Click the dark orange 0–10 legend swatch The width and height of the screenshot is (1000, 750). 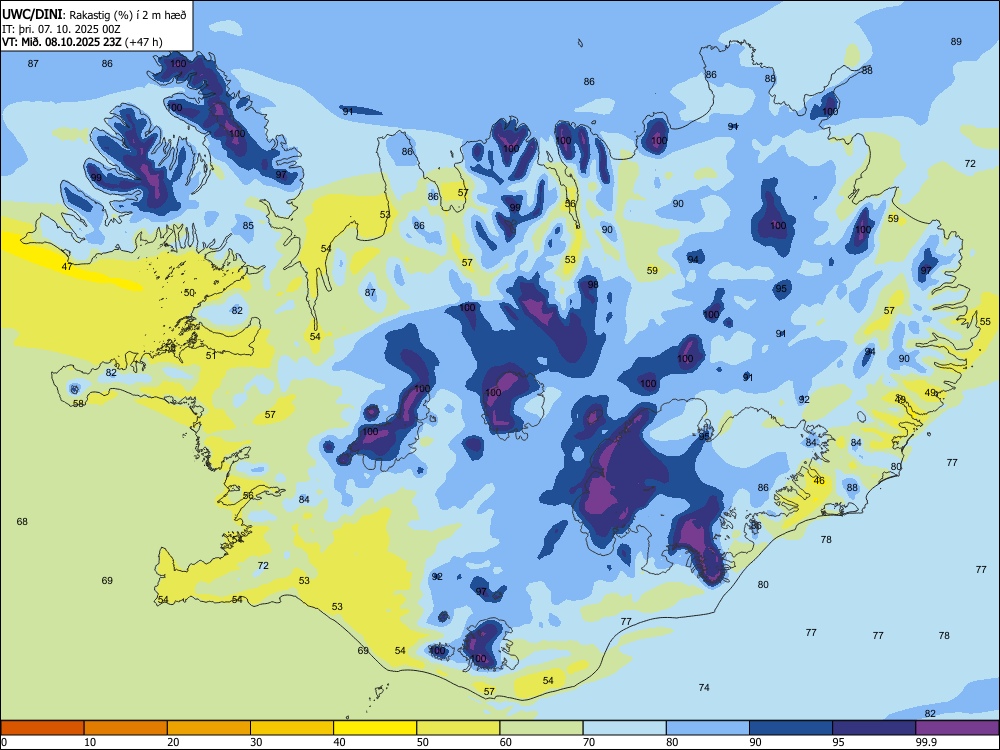click(42, 728)
